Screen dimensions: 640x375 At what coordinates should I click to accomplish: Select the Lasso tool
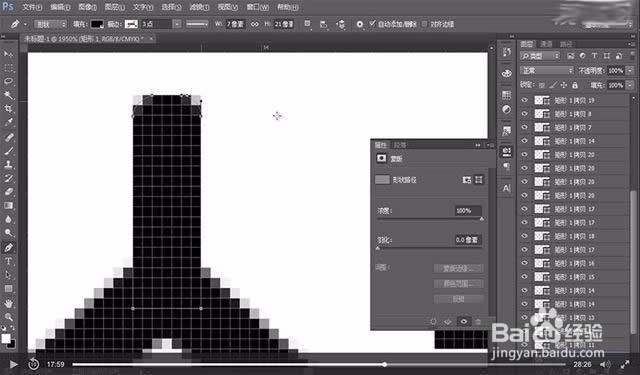click(8, 81)
